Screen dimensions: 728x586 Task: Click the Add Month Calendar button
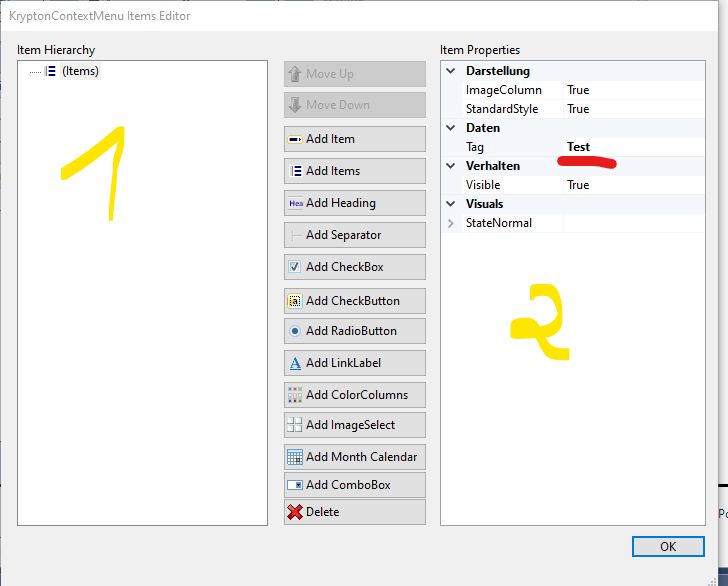click(x=355, y=457)
